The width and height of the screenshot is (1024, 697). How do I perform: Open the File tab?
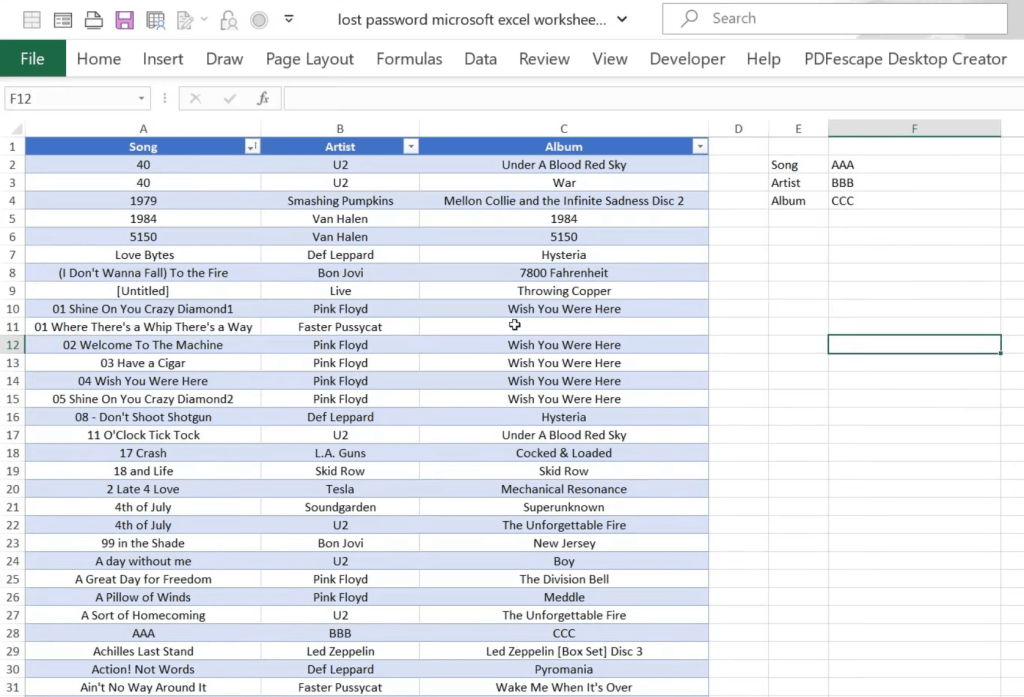pos(33,59)
